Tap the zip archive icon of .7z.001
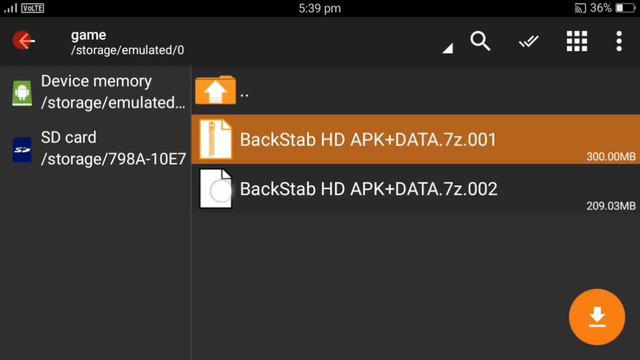The image size is (640, 360). click(216, 139)
